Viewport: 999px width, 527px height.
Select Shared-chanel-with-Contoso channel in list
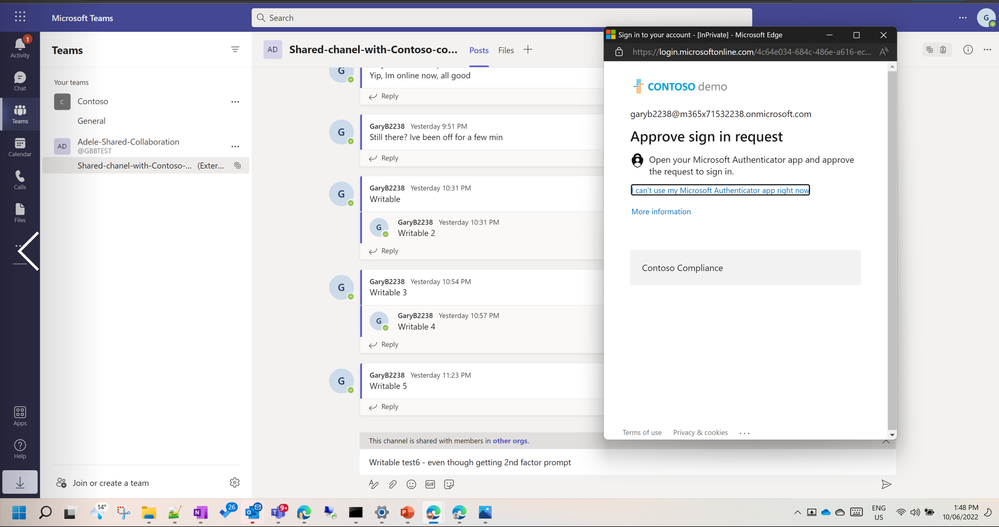145,166
